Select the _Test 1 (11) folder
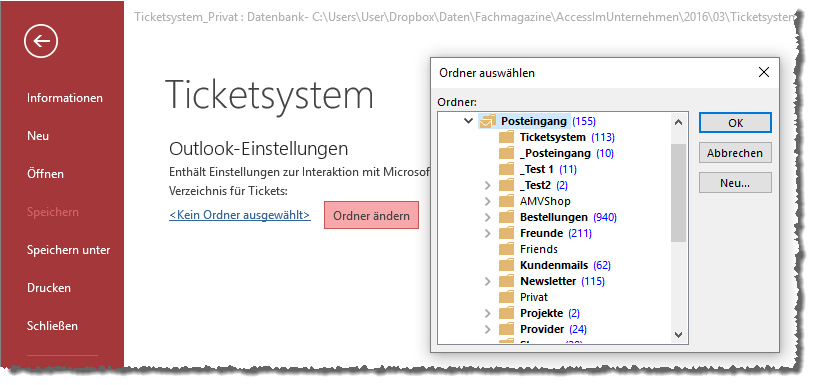 (548, 169)
